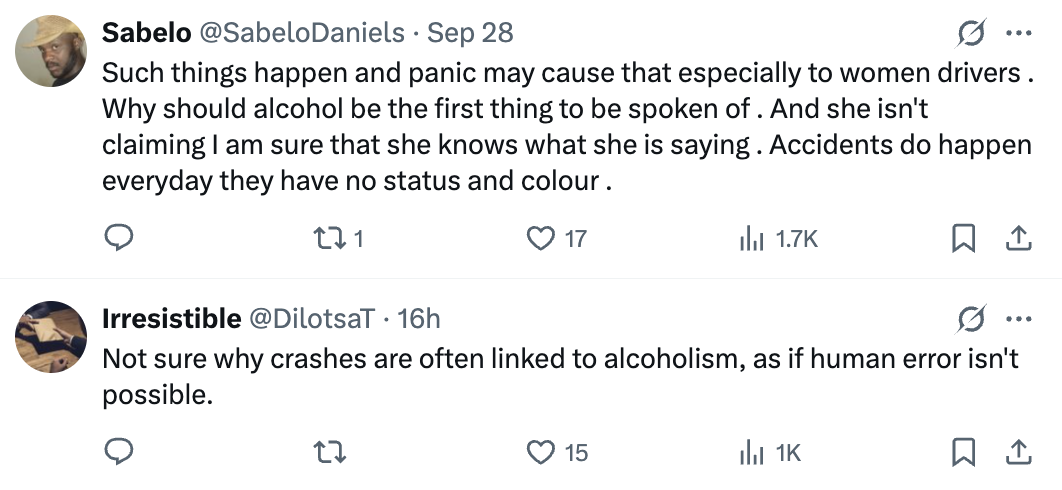
Task: Reply to Irresistible's tweet
Action: coord(119,452)
